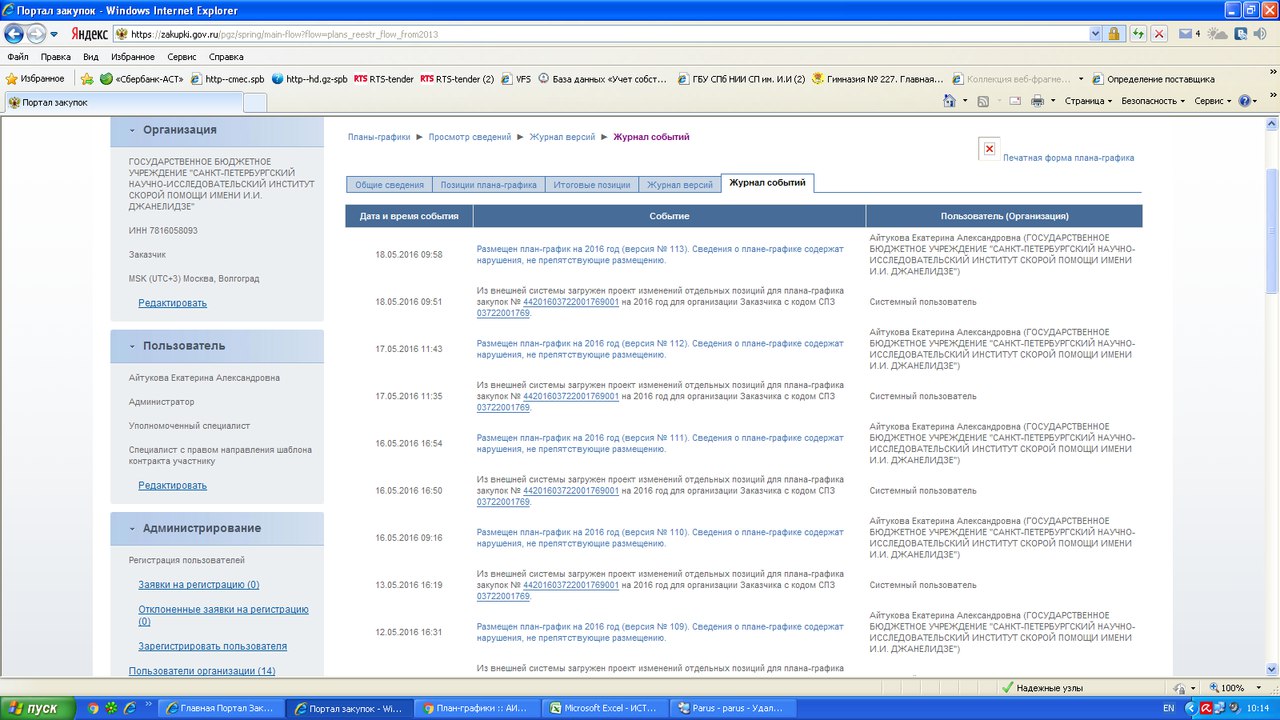Click Редактировать under Организация section
The image size is (1280, 720).
point(173,303)
